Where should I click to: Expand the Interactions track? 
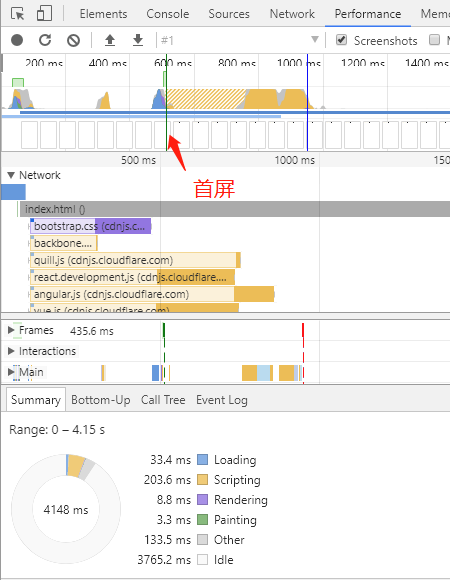click(11, 351)
